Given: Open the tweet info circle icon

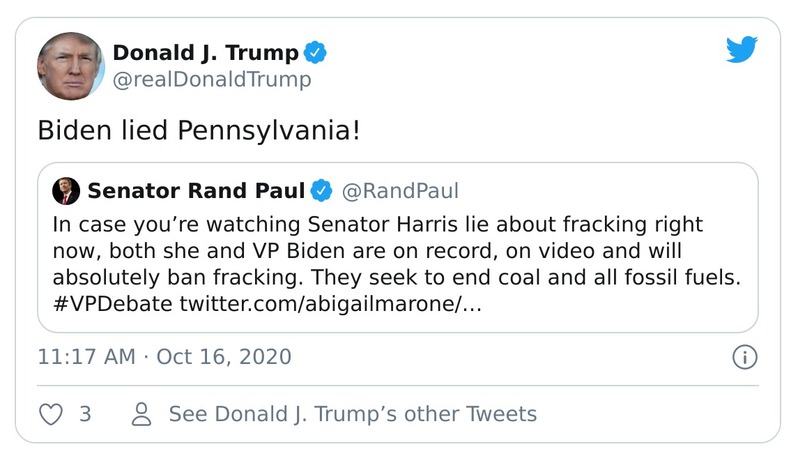Looking at the screenshot, I should [x=744, y=356].
